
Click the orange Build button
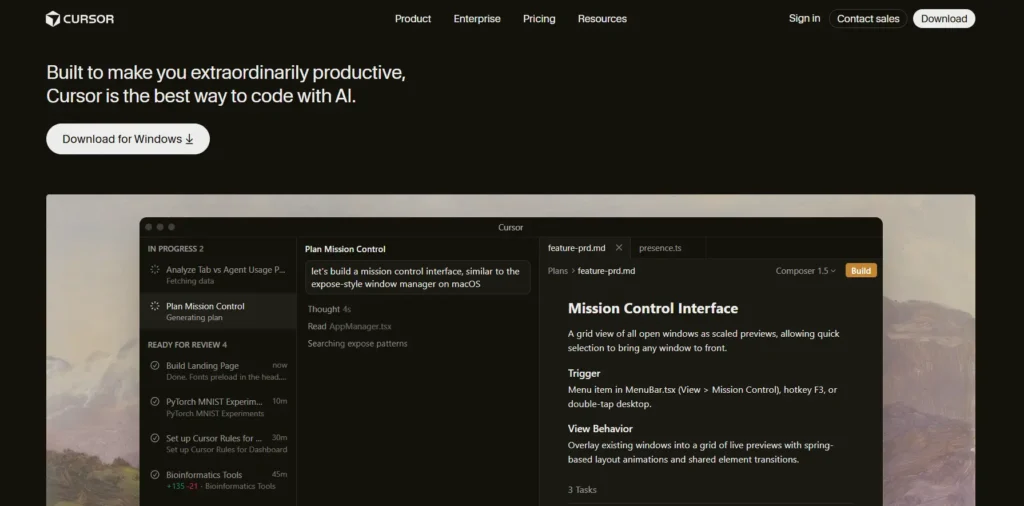(x=861, y=271)
